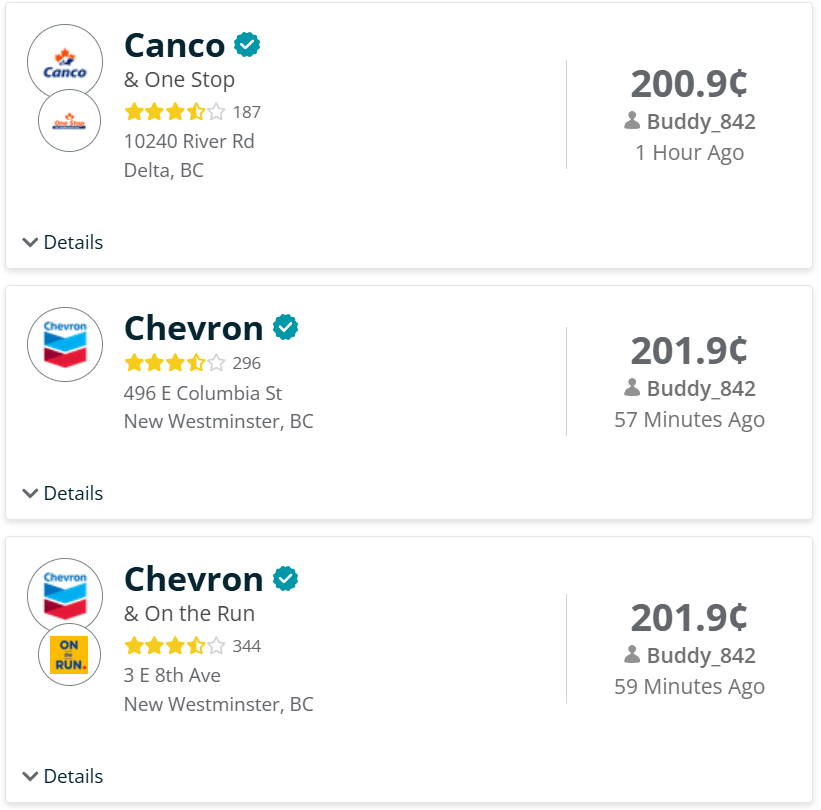
Task: Click the 200.9¢ price at Canco
Action: [x=689, y=84]
